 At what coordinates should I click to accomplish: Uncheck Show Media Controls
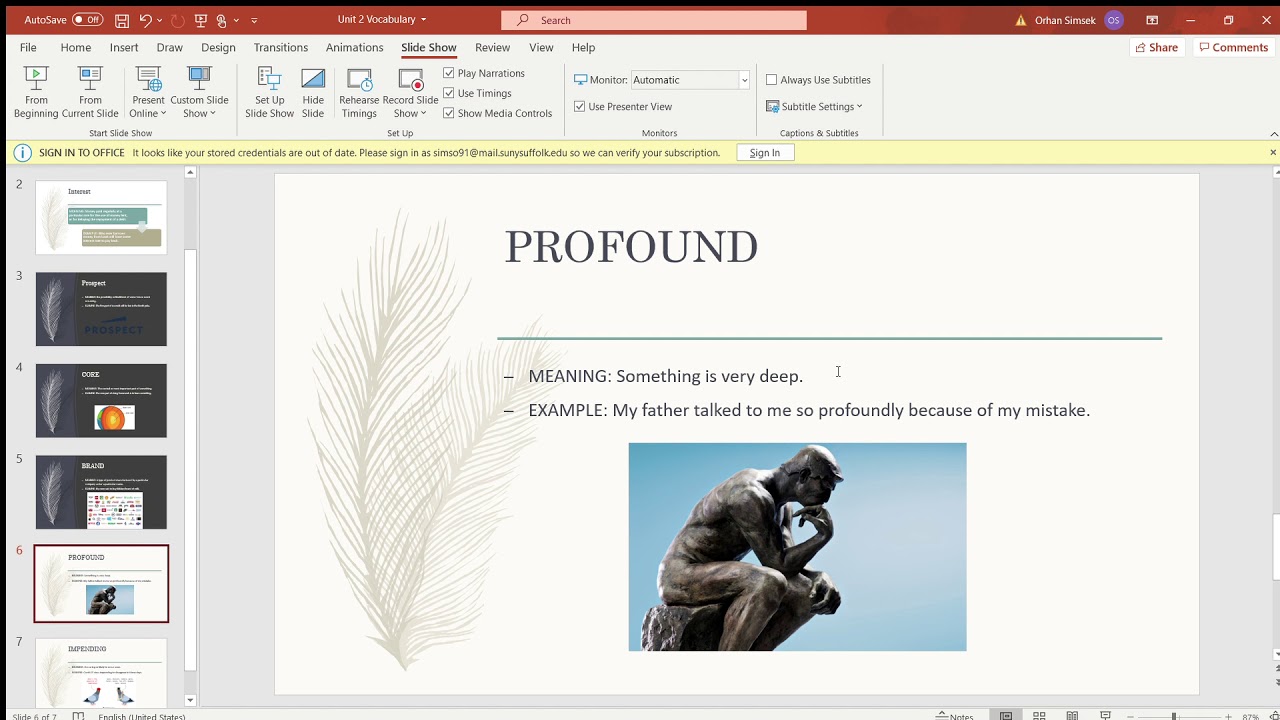[449, 113]
